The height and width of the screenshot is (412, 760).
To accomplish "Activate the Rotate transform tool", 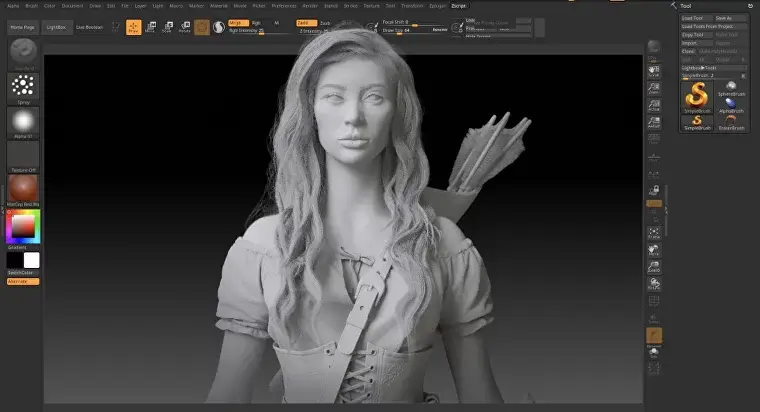I will coord(184,27).
